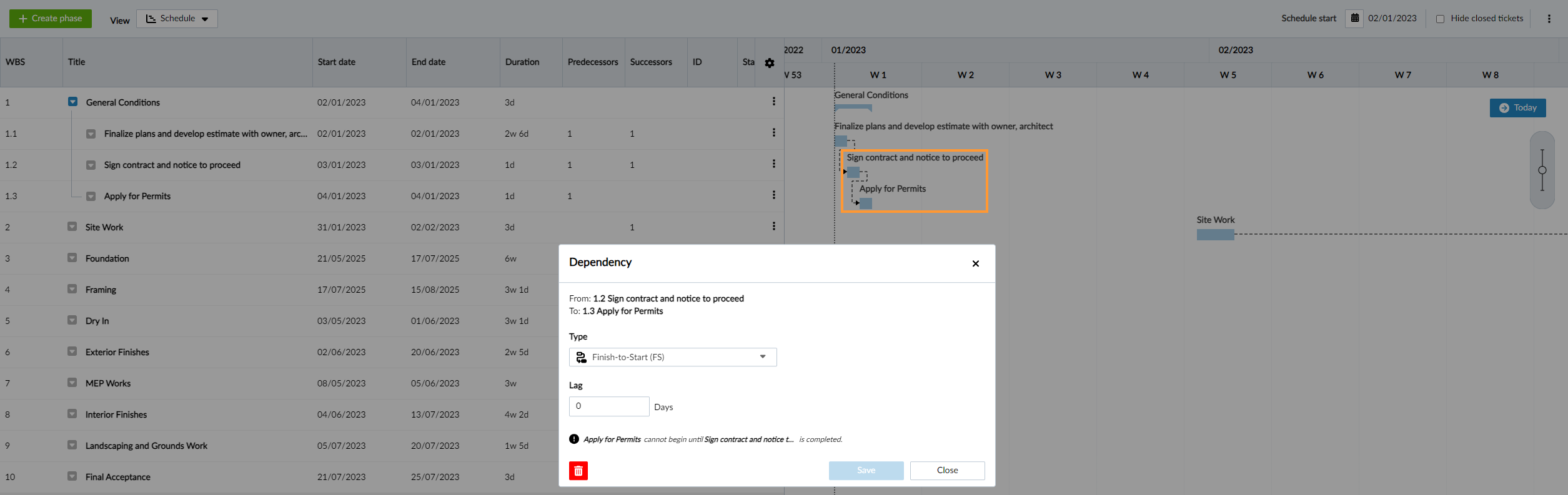Click the Predecessors column header

point(592,62)
